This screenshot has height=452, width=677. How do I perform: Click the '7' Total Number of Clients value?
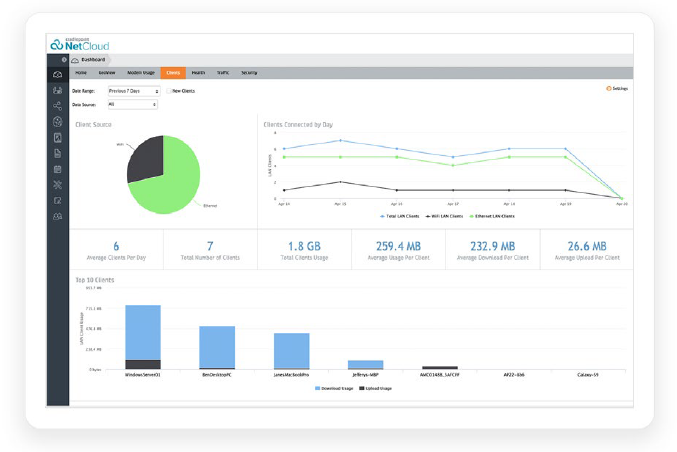pos(210,247)
